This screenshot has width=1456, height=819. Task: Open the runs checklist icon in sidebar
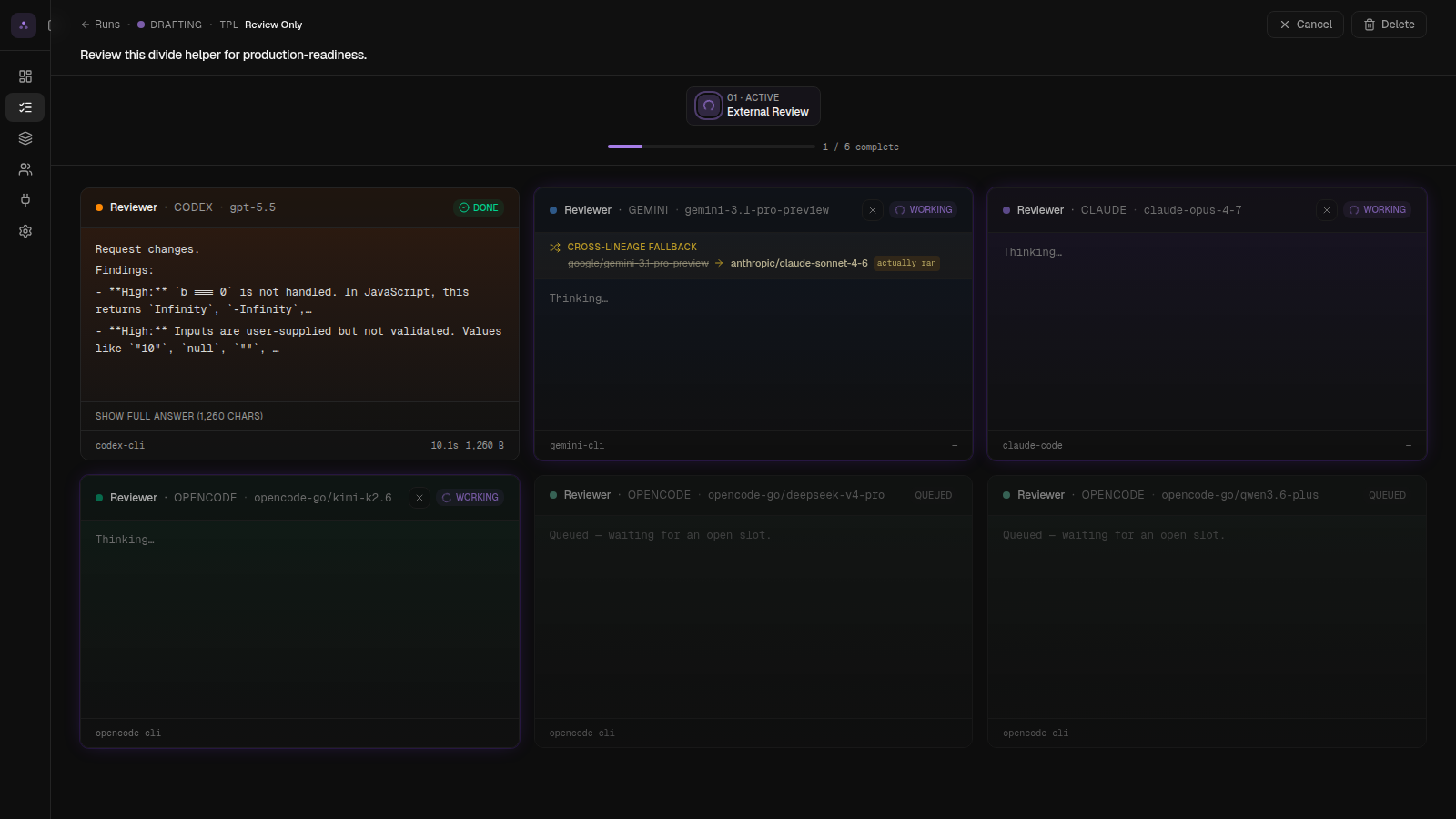pos(25,107)
